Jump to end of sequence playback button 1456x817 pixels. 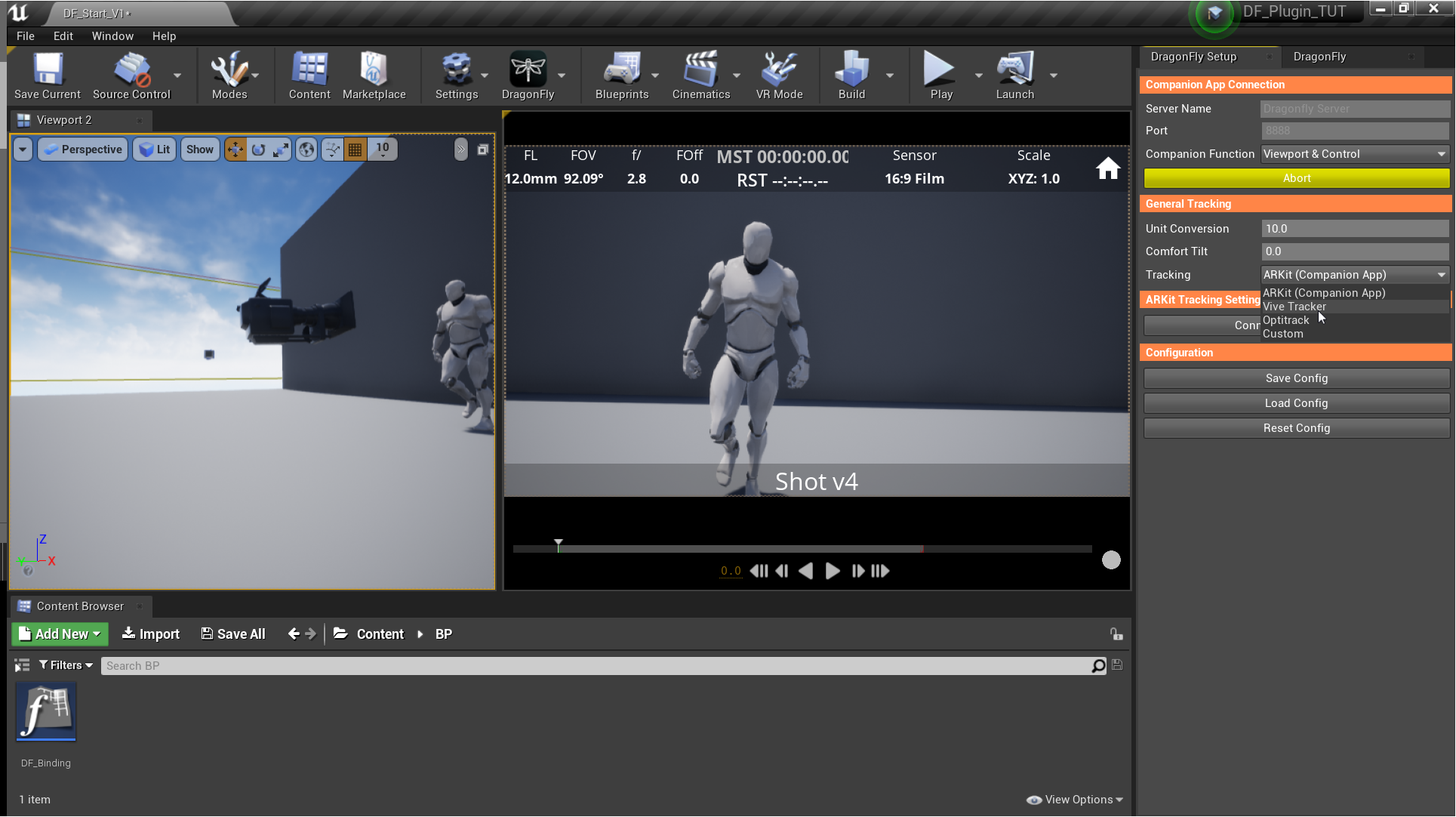click(x=880, y=571)
